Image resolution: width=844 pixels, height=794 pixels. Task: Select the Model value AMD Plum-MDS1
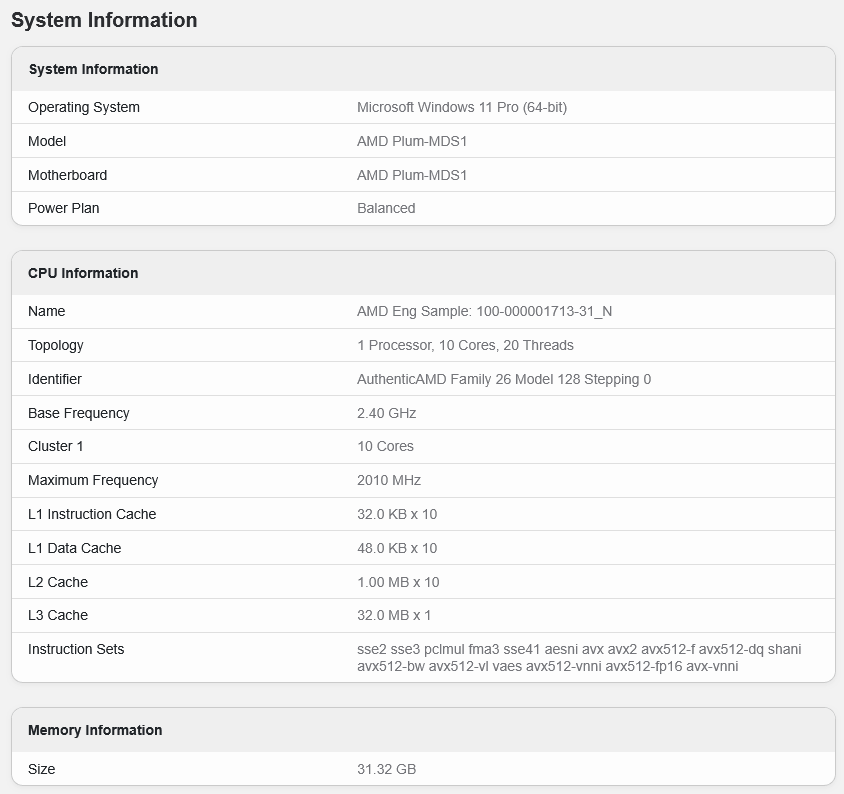tap(412, 141)
